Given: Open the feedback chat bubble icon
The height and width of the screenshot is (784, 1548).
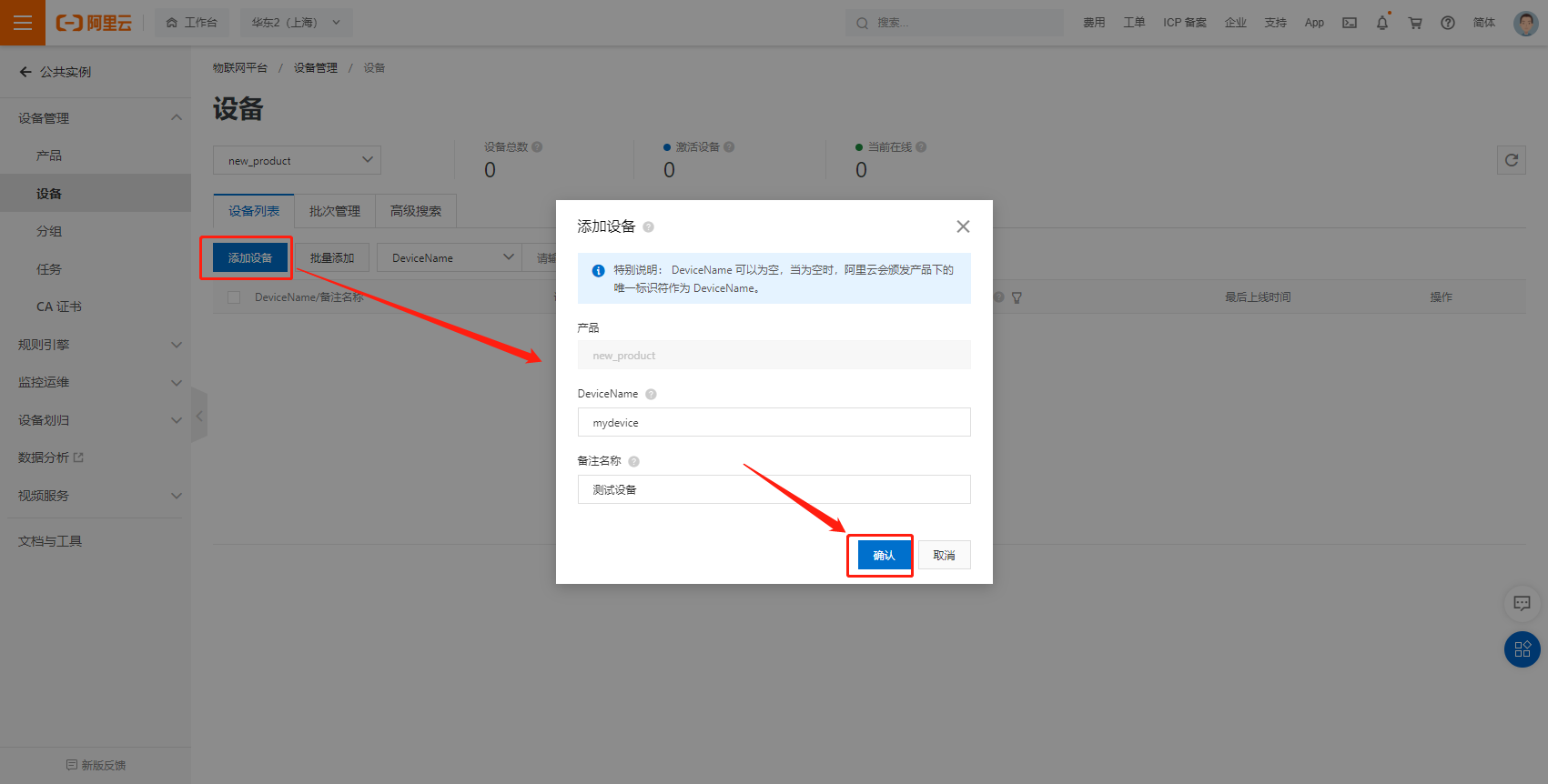Looking at the screenshot, I should [1522, 603].
